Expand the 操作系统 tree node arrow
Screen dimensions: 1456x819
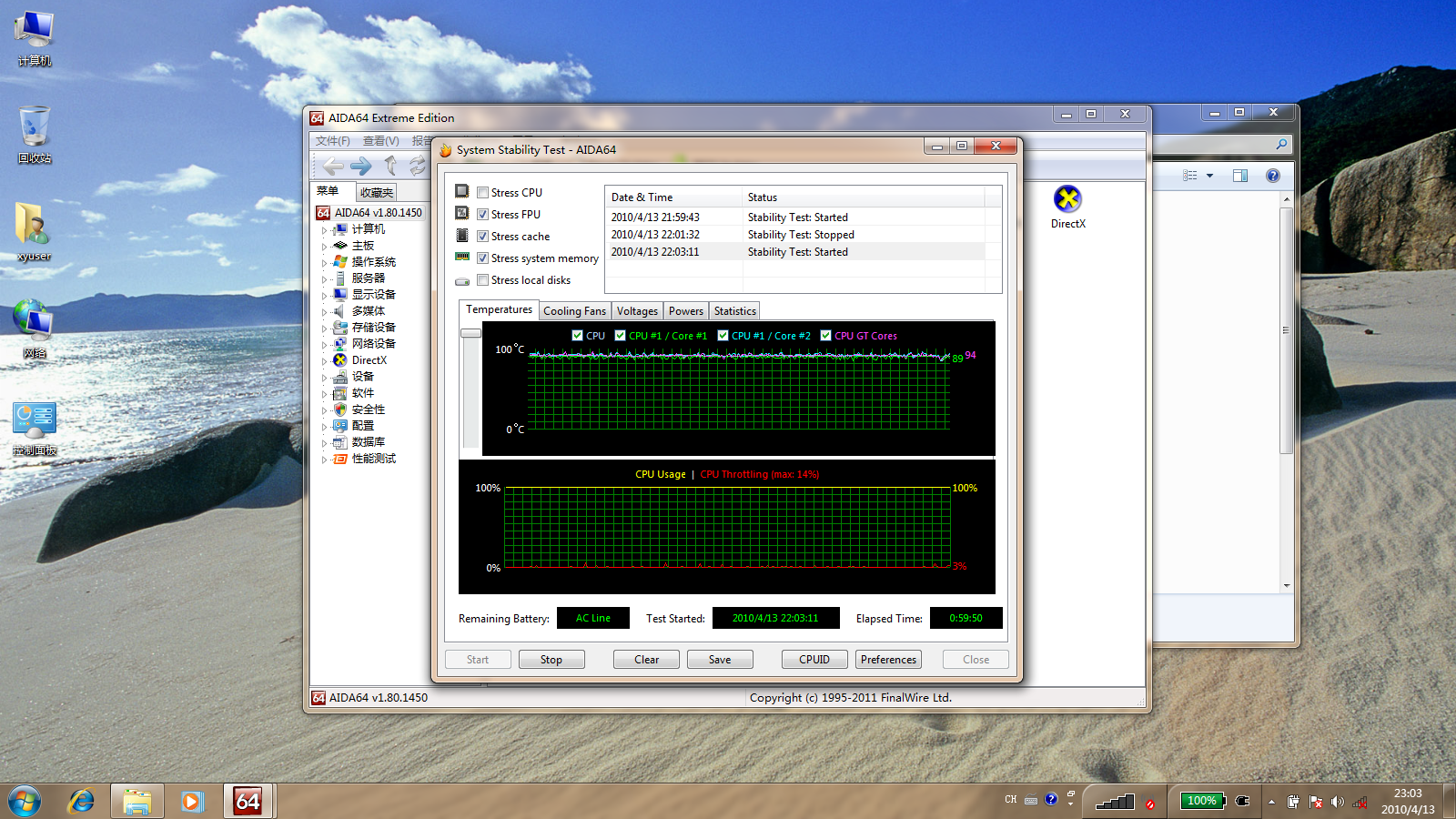click(324, 263)
